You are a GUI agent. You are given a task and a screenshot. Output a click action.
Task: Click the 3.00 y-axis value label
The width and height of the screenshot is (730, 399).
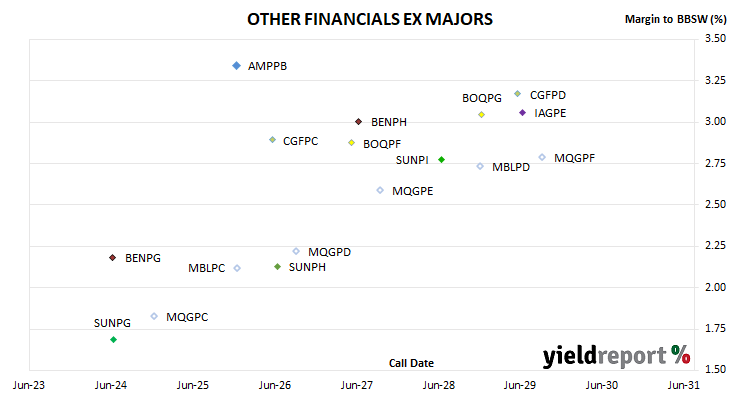[715, 121]
